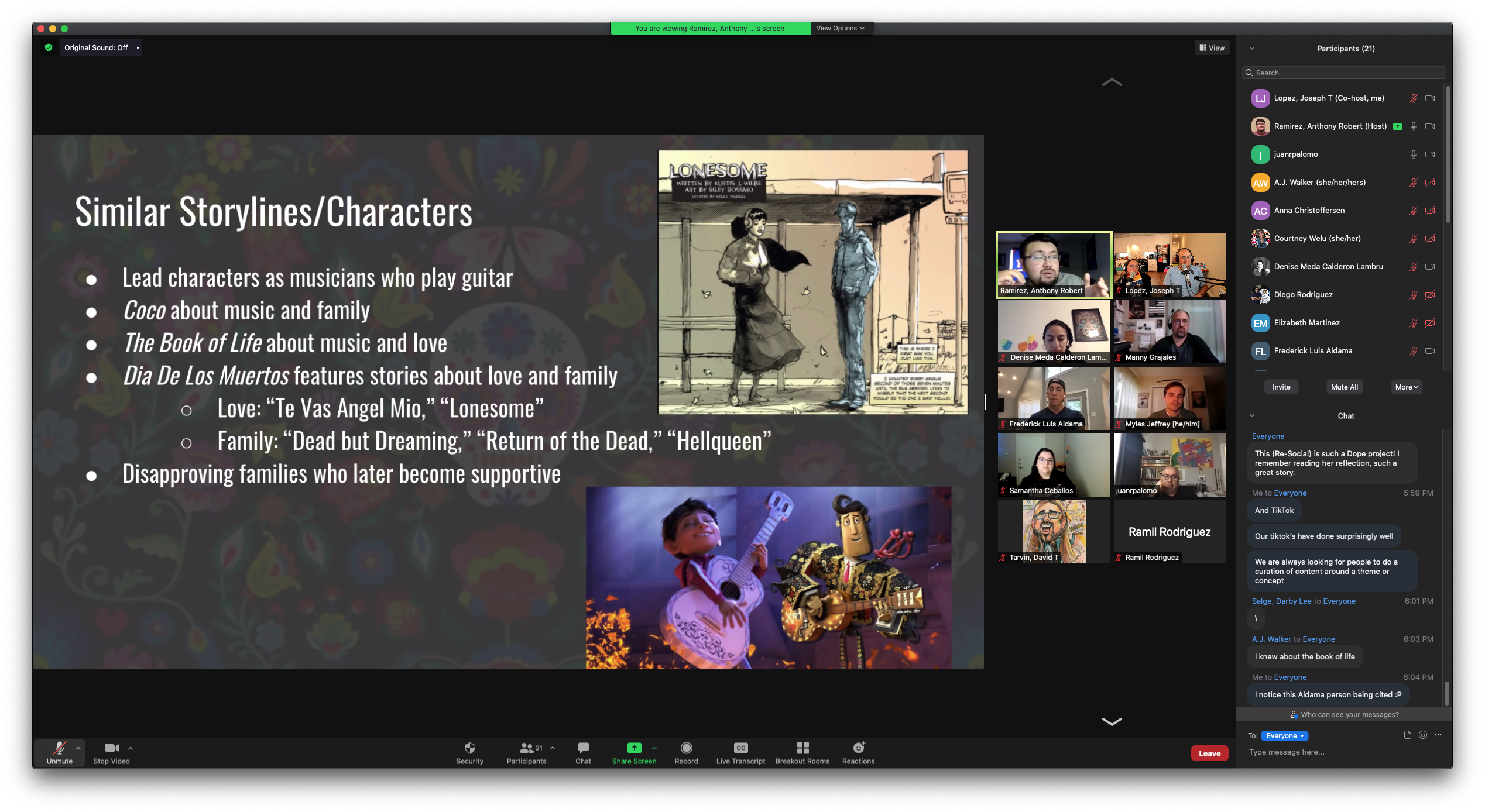Click Who can see your messages link
This screenshot has height=812, width=1485.
[1343, 714]
